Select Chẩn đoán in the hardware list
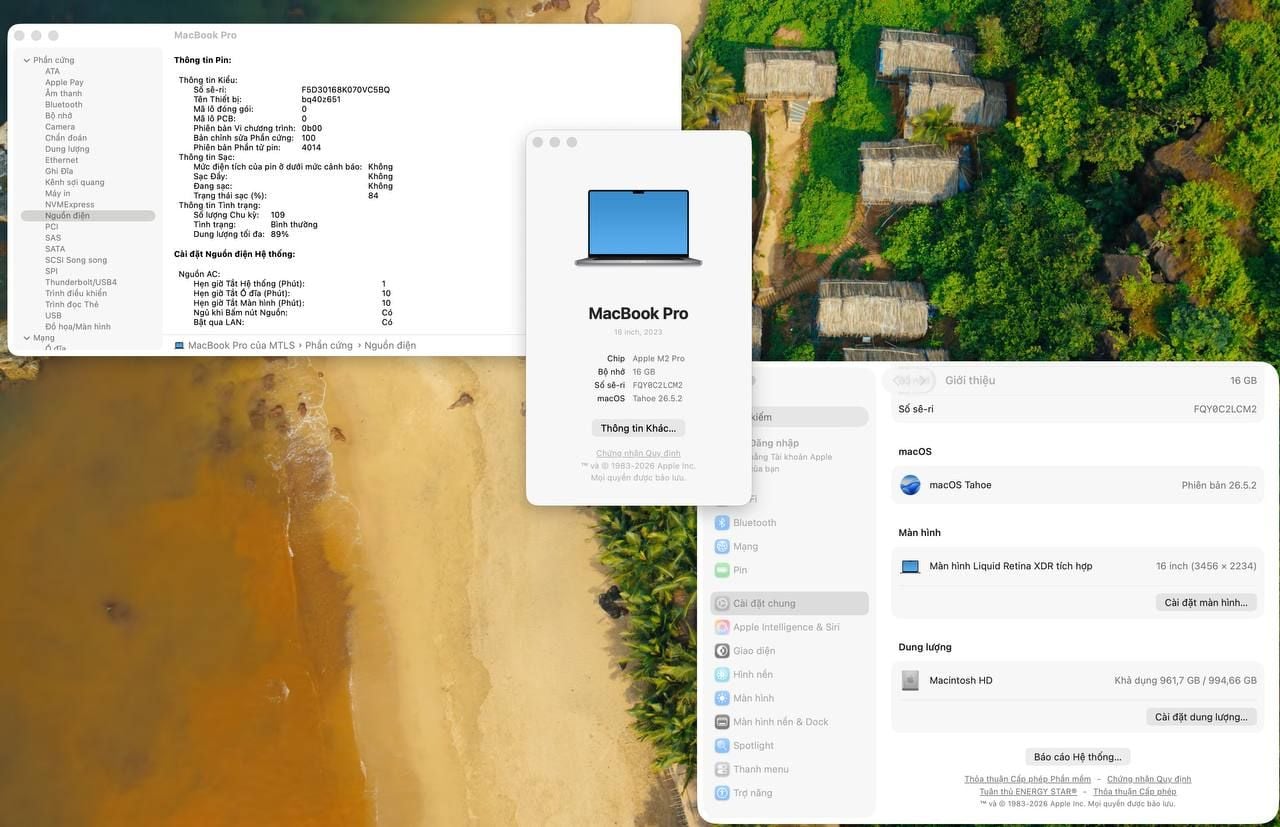Image resolution: width=1280 pixels, height=827 pixels. coord(66,138)
